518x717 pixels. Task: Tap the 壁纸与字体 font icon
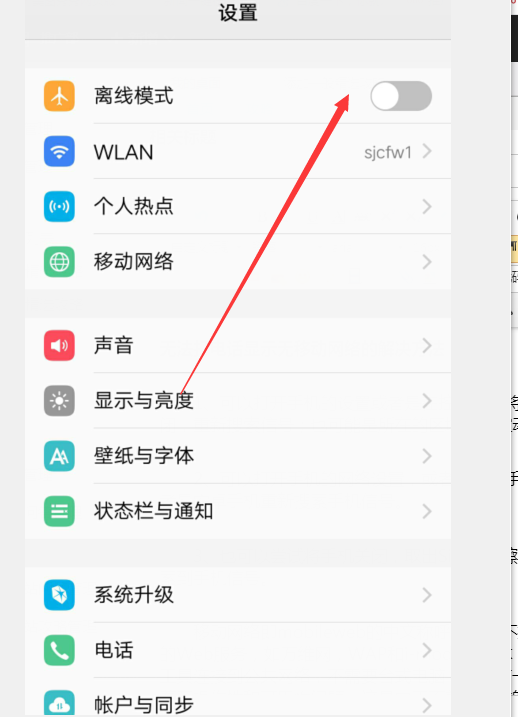coord(59,456)
